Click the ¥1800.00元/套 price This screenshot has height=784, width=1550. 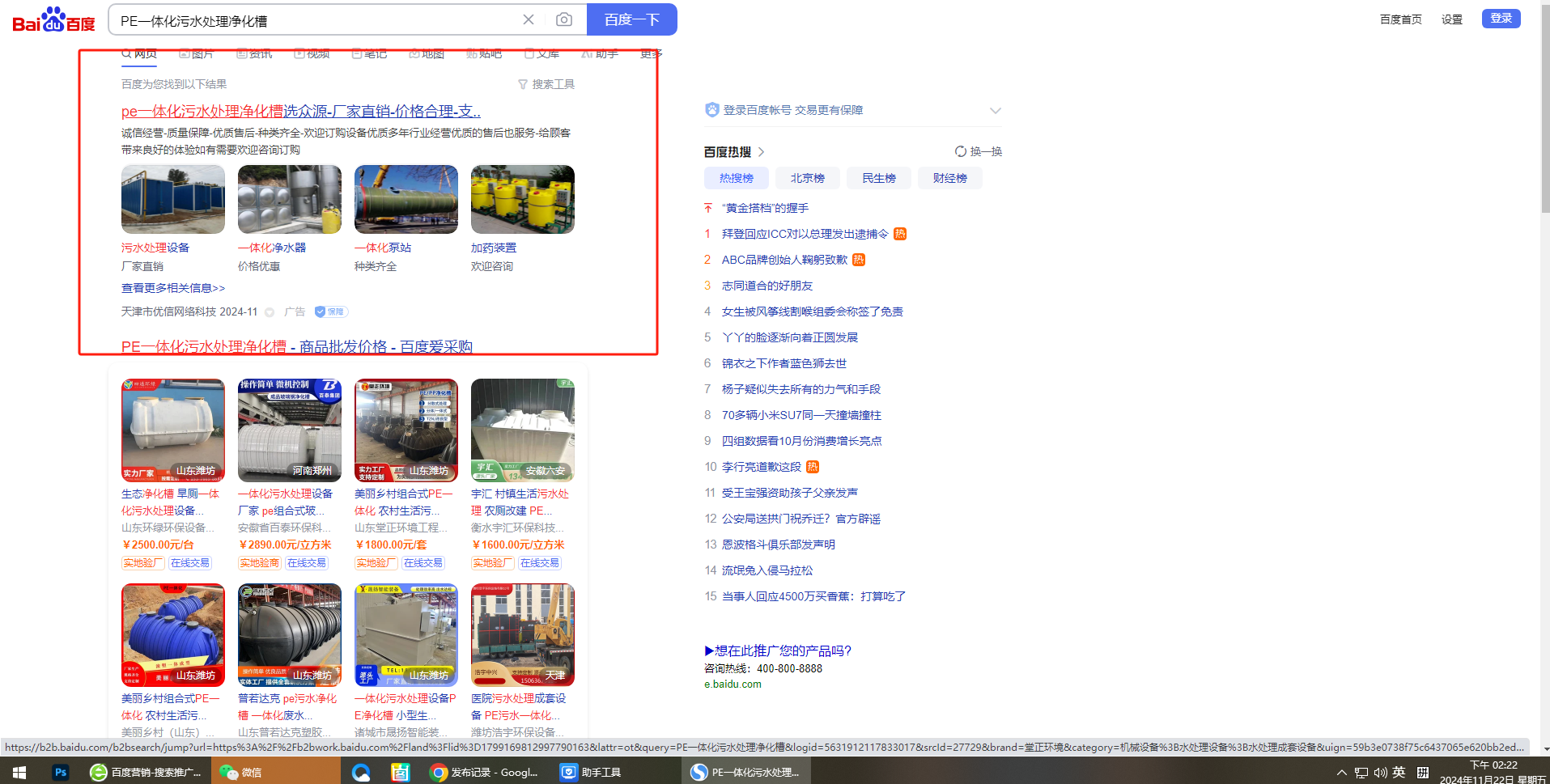(x=391, y=545)
